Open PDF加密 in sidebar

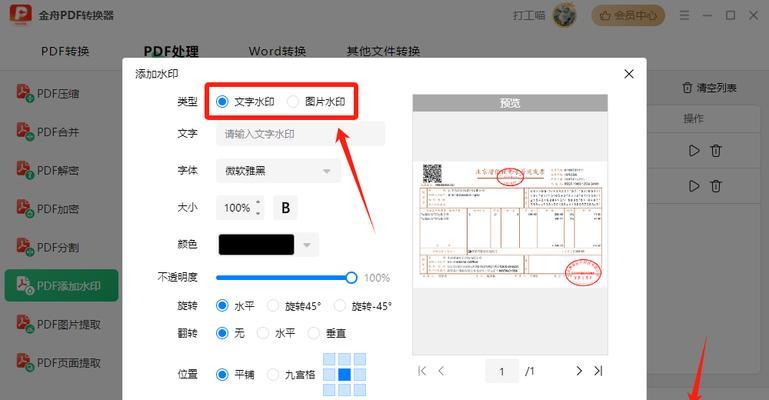click(x=48, y=208)
